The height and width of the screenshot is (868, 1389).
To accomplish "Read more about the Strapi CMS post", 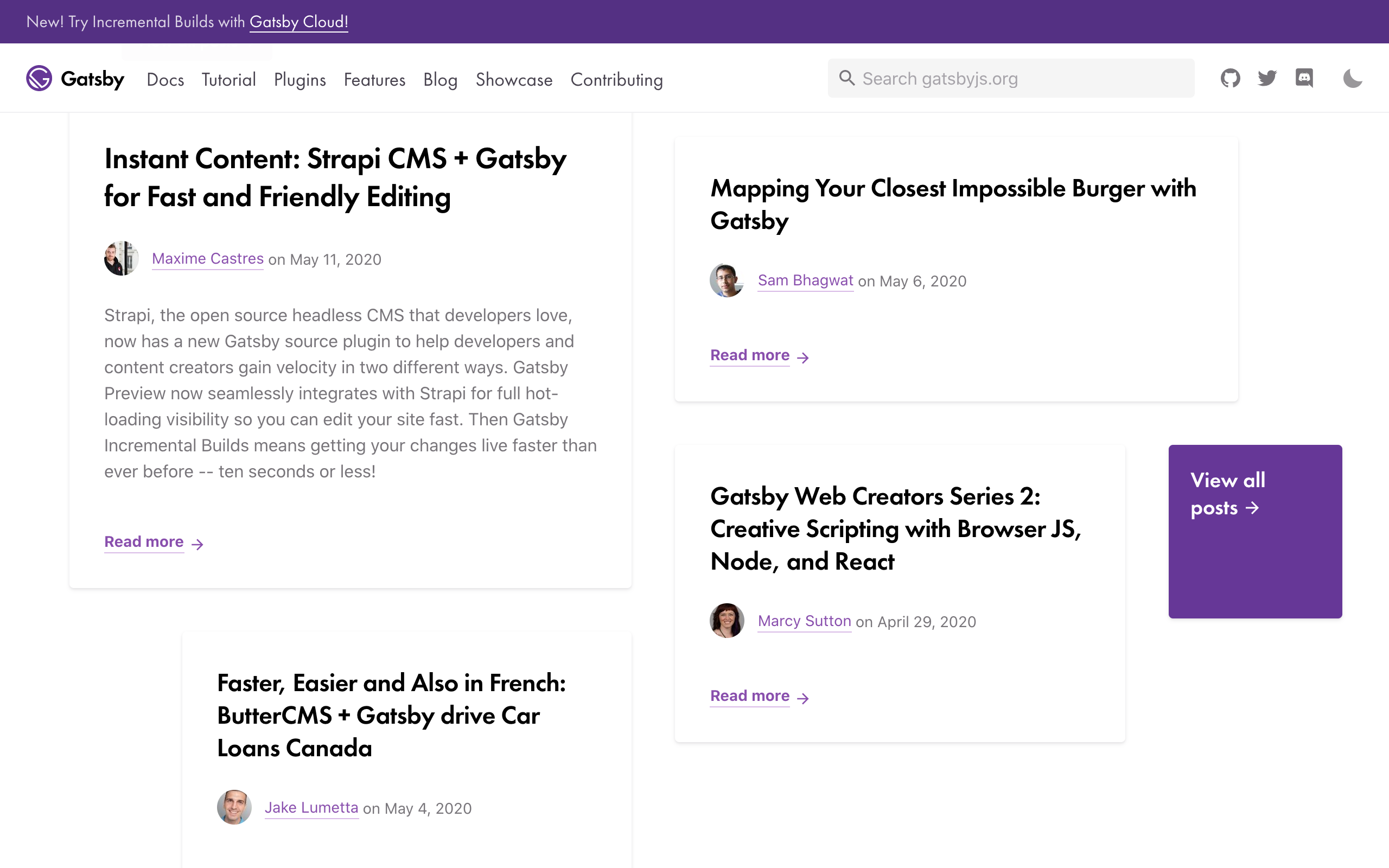I will click(x=143, y=541).
